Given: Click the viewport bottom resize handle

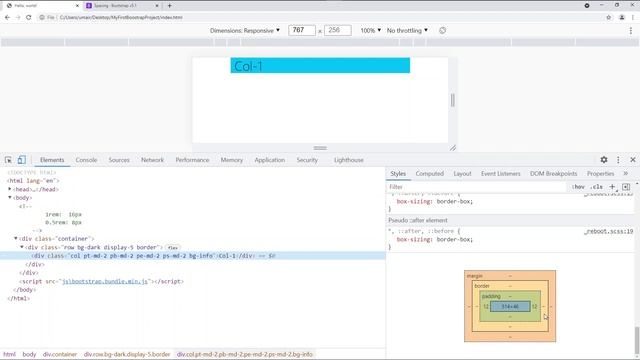Looking at the screenshot, I should (x=320, y=148).
